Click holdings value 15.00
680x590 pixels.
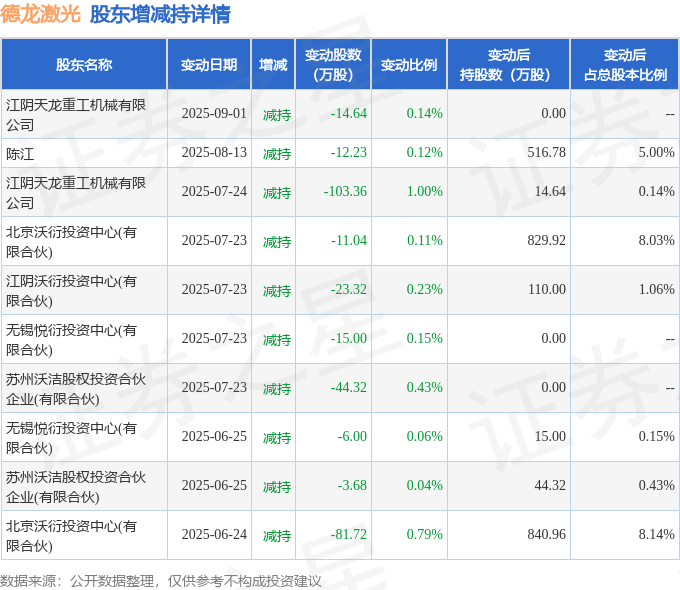point(550,437)
